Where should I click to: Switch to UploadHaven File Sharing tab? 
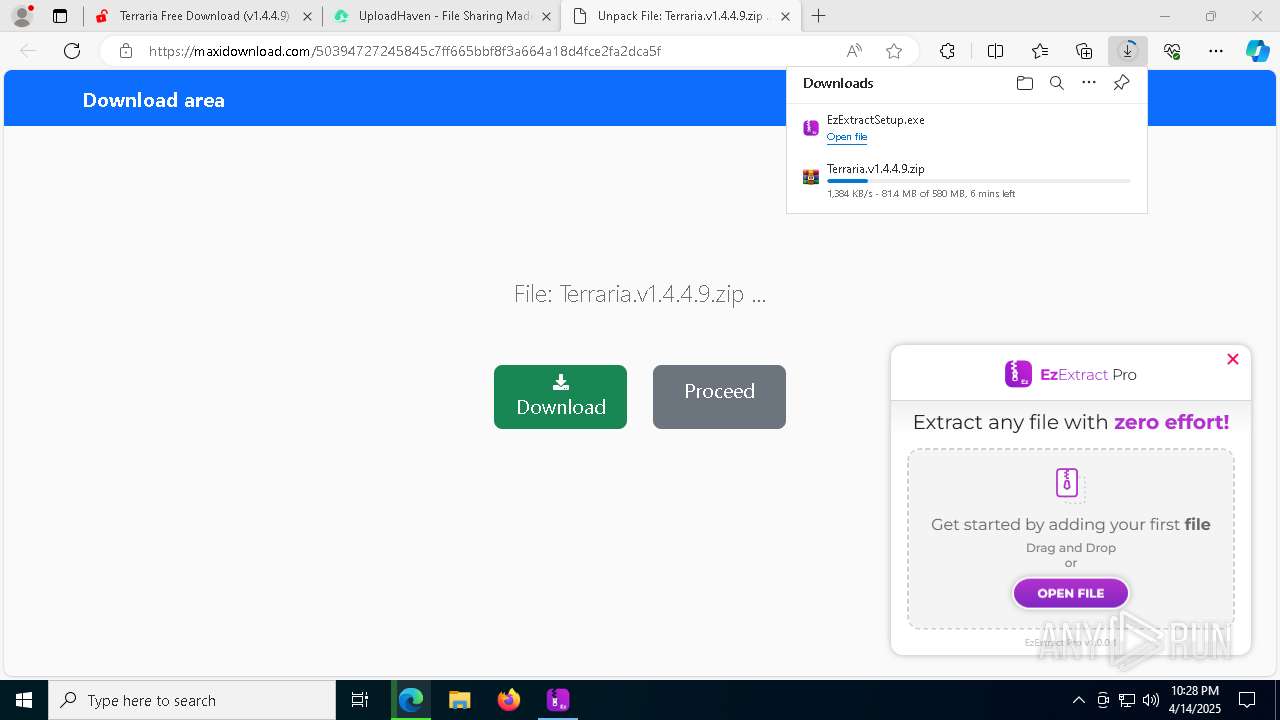point(444,16)
